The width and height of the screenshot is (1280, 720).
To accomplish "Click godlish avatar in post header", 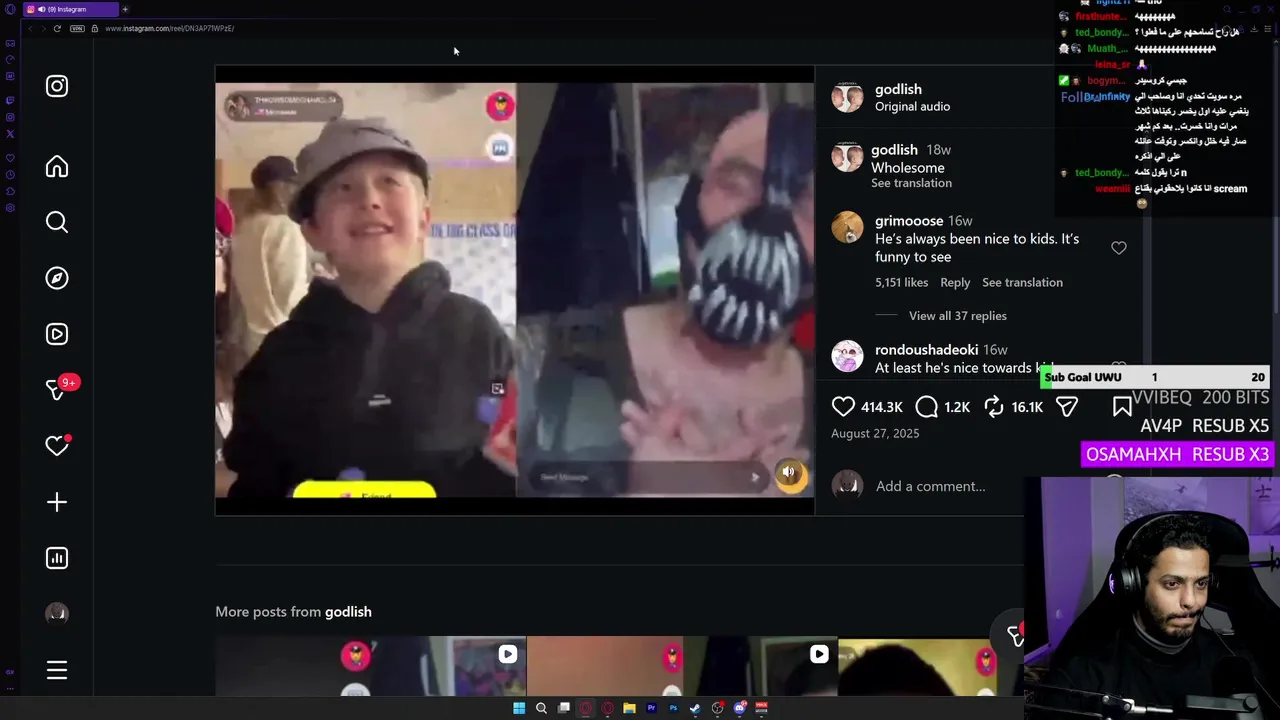I will [847, 97].
